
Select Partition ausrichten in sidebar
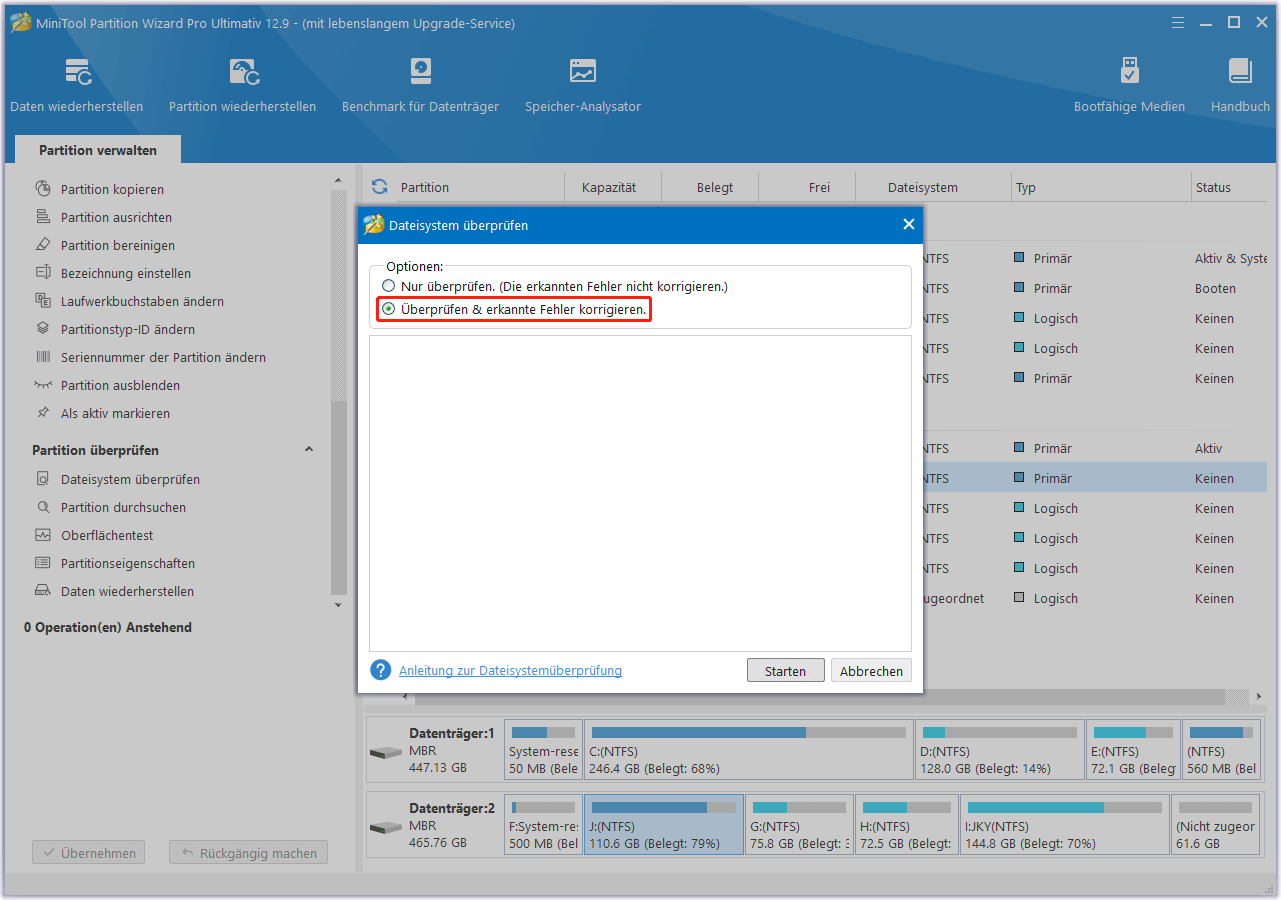point(116,217)
